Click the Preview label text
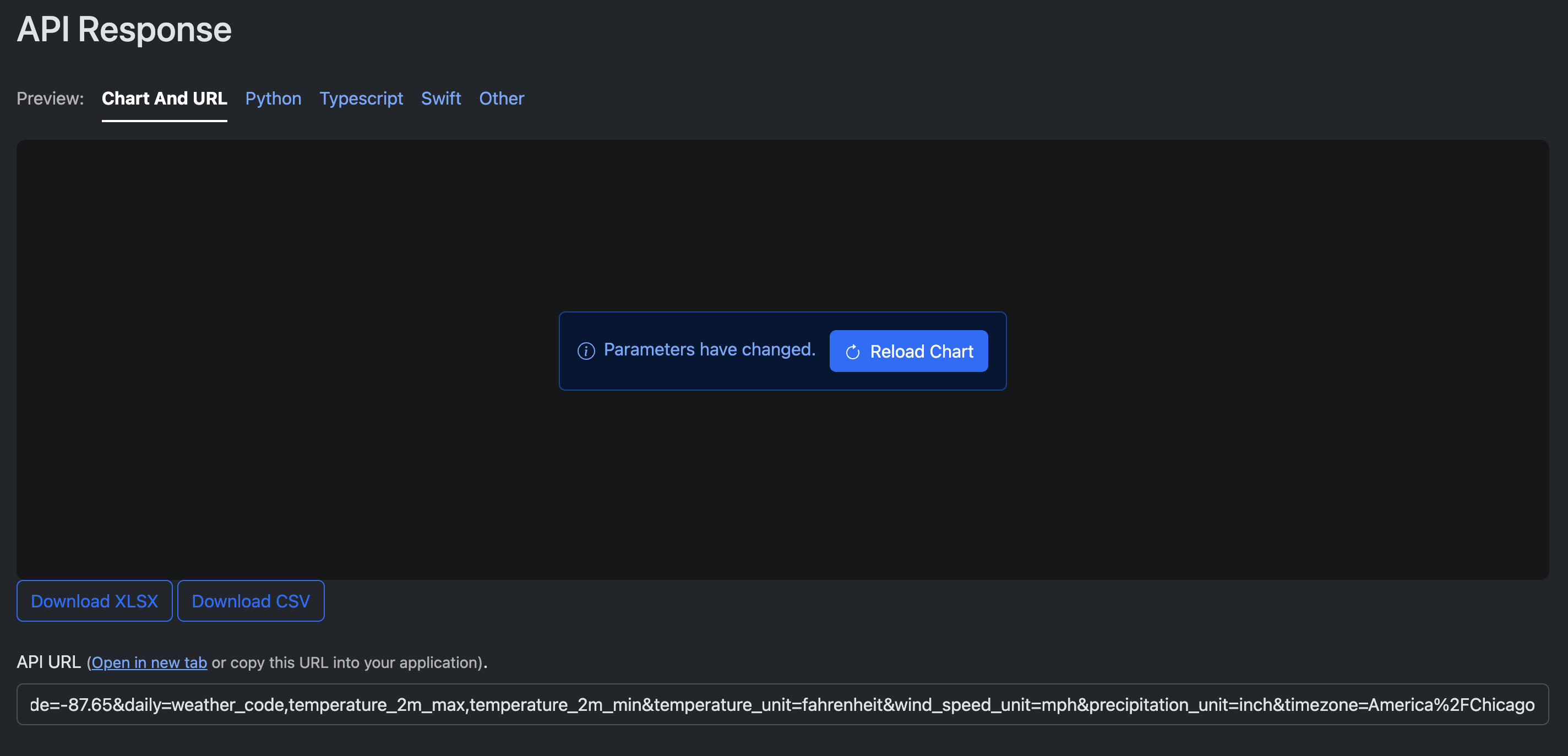The width and height of the screenshot is (1568, 756). click(x=50, y=98)
